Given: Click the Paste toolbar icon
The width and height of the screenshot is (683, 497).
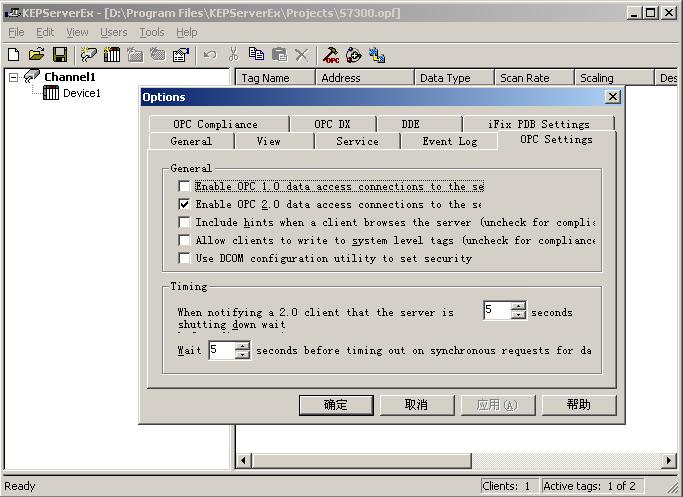Looking at the screenshot, I should (x=279, y=54).
